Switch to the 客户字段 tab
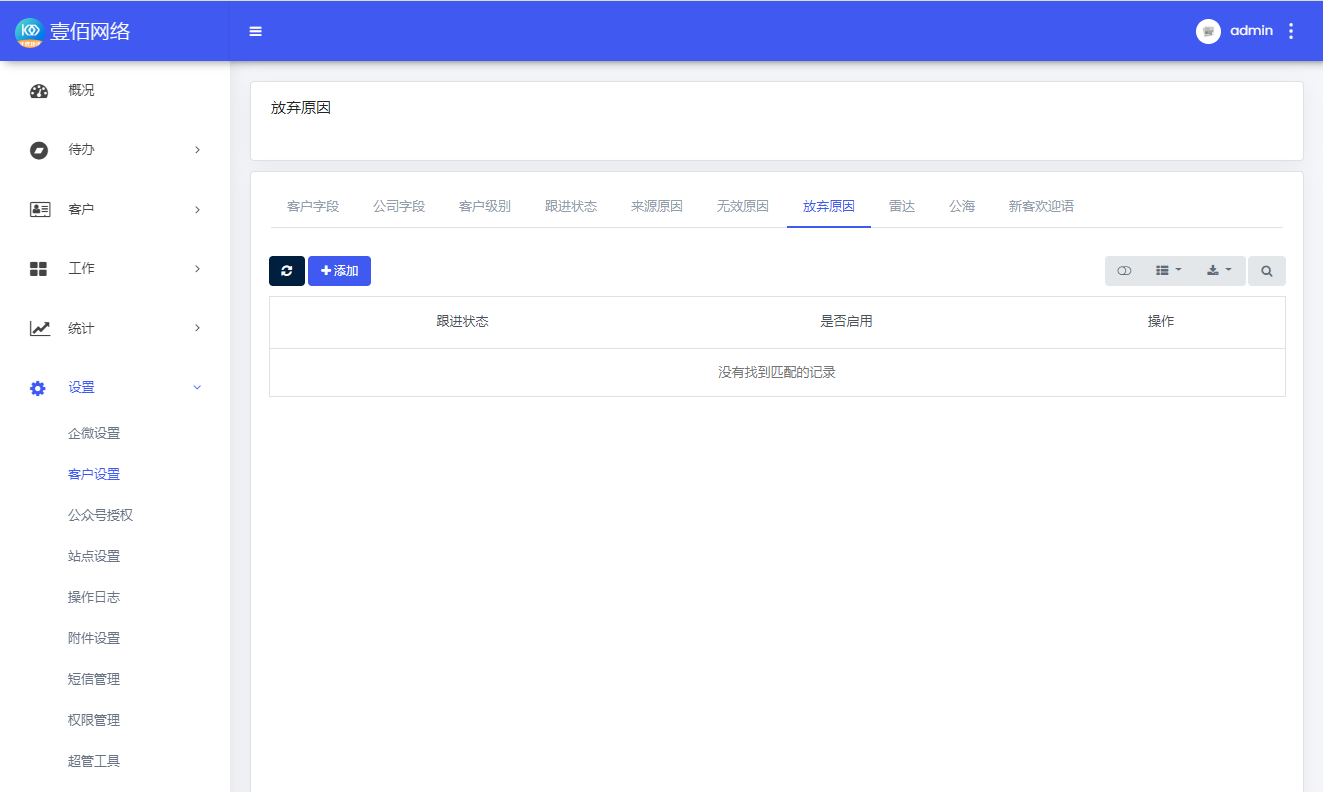 [x=313, y=206]
